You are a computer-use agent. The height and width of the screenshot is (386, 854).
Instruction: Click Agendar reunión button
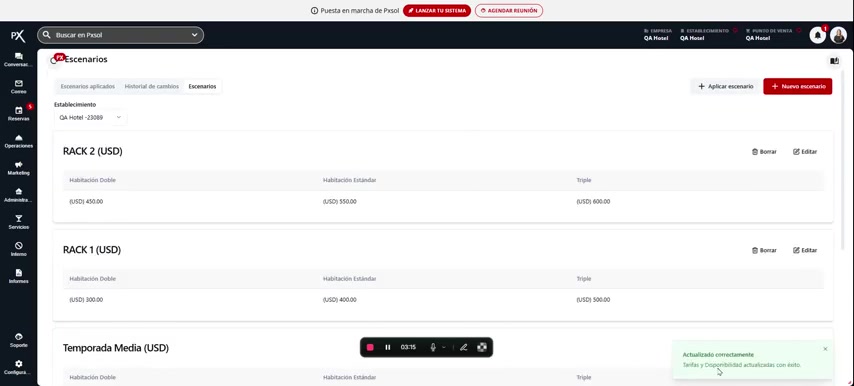[x=509, y=10]
